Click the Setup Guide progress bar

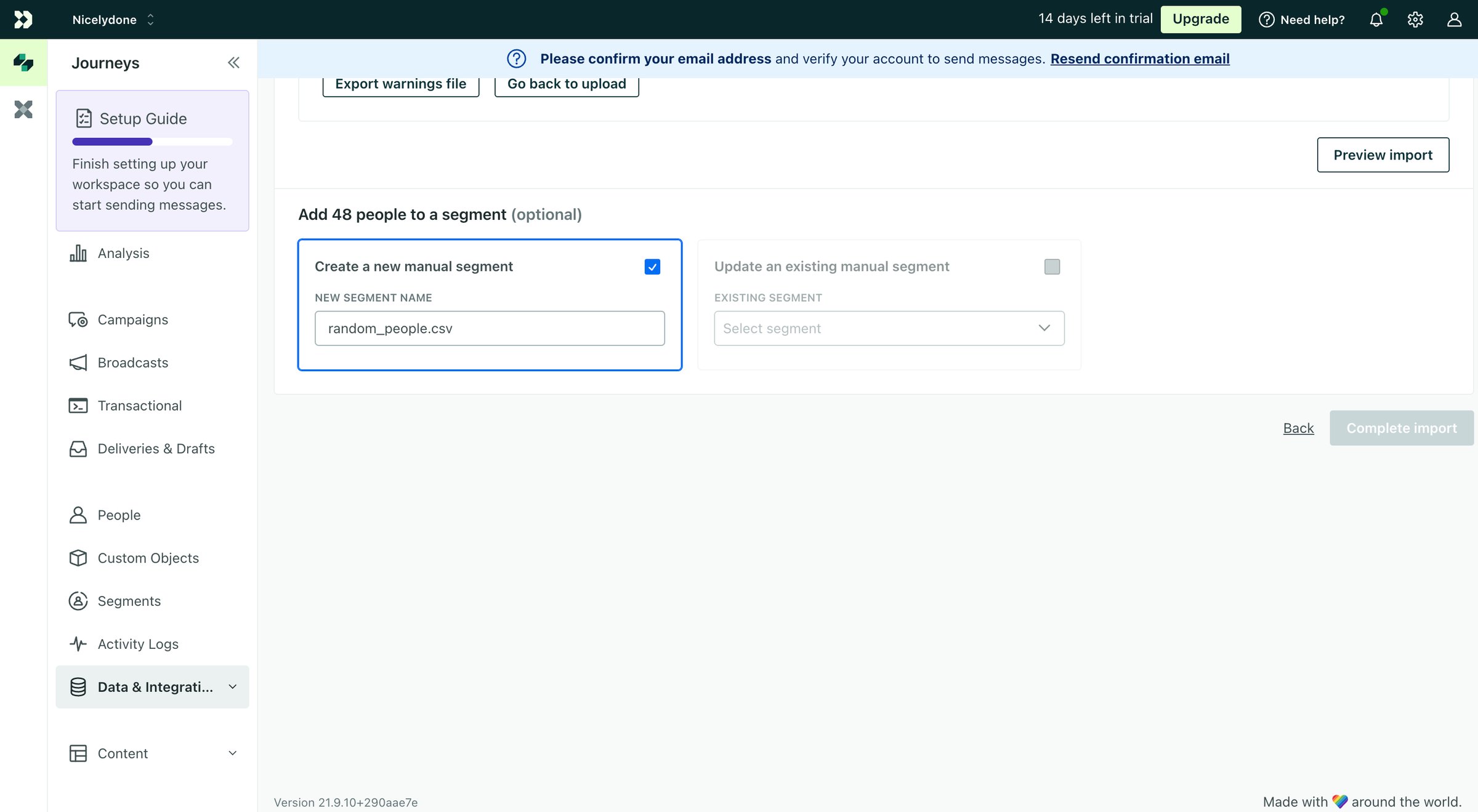[152, 142]
